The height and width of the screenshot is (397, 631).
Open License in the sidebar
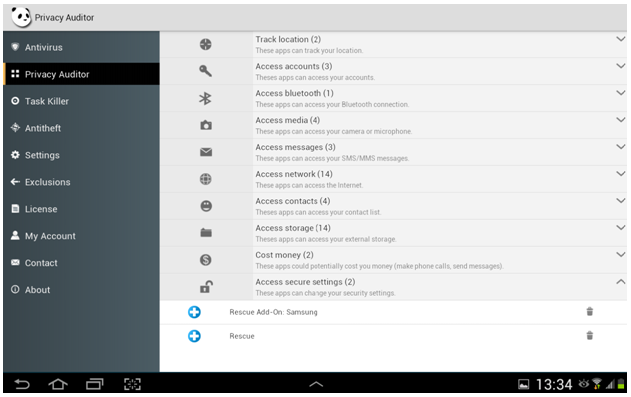(81, 209)
